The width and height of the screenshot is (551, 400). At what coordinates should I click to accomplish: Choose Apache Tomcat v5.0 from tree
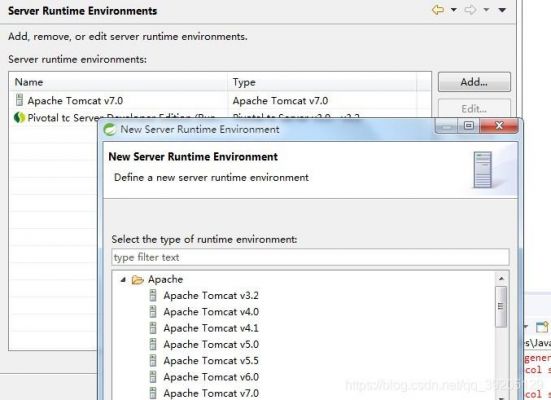[211, 344]
